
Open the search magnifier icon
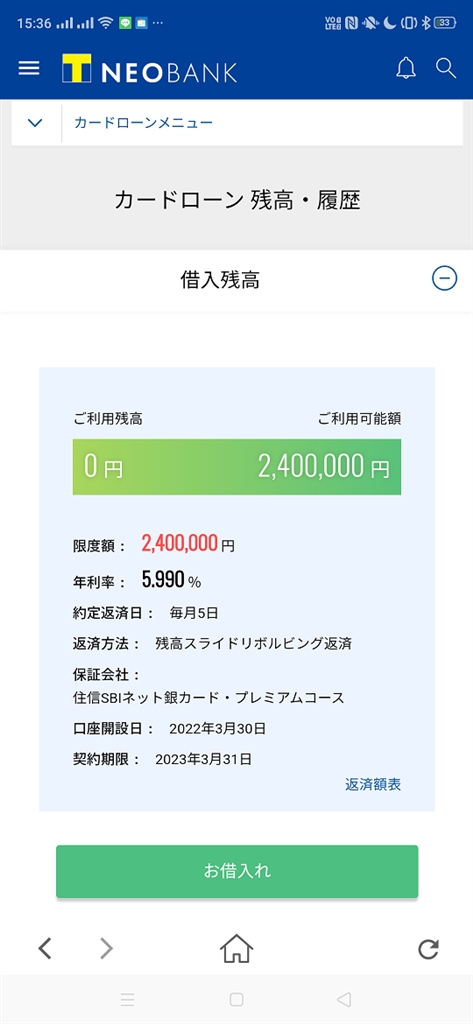click(446, 68)
